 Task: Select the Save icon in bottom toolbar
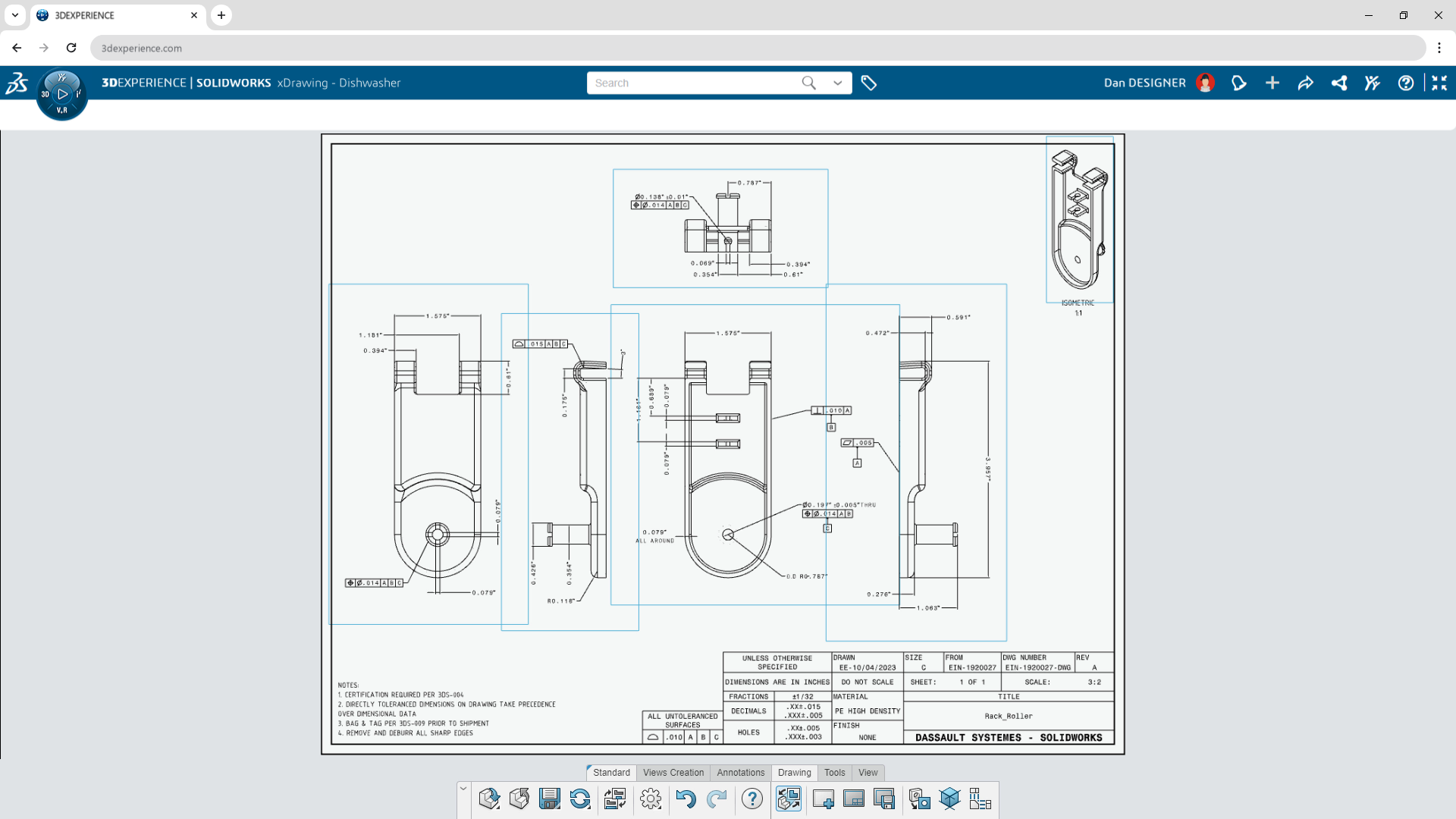tap(549, 799)
